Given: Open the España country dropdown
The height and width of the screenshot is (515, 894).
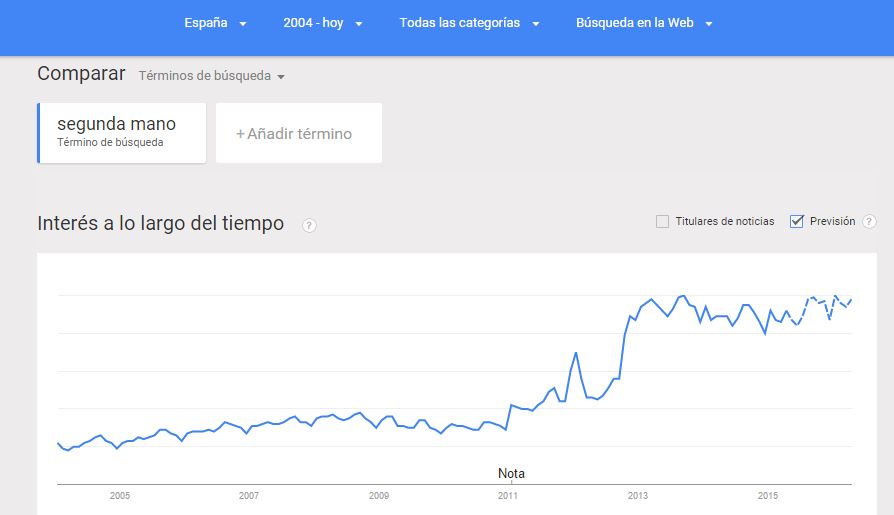Looking at the screenshot, I should [215, 23].
